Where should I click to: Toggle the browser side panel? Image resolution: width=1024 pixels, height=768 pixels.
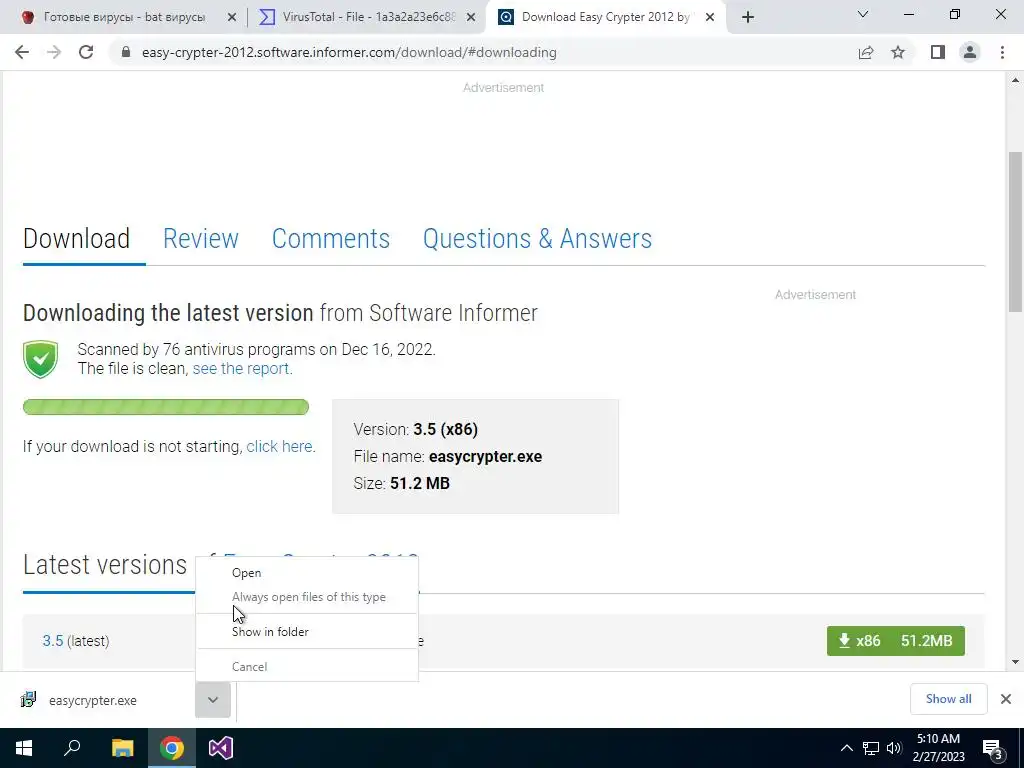(938, 52)
